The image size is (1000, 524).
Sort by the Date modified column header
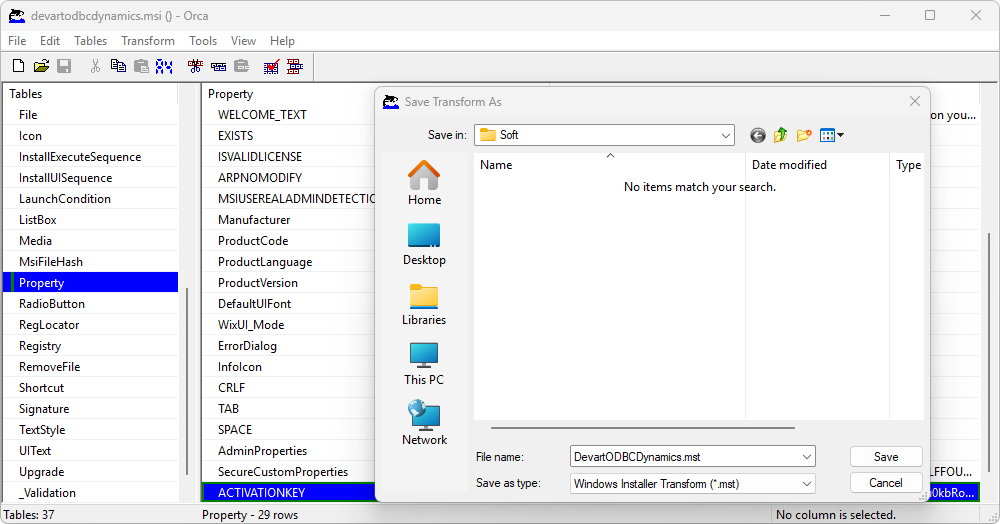pos(817,164)
